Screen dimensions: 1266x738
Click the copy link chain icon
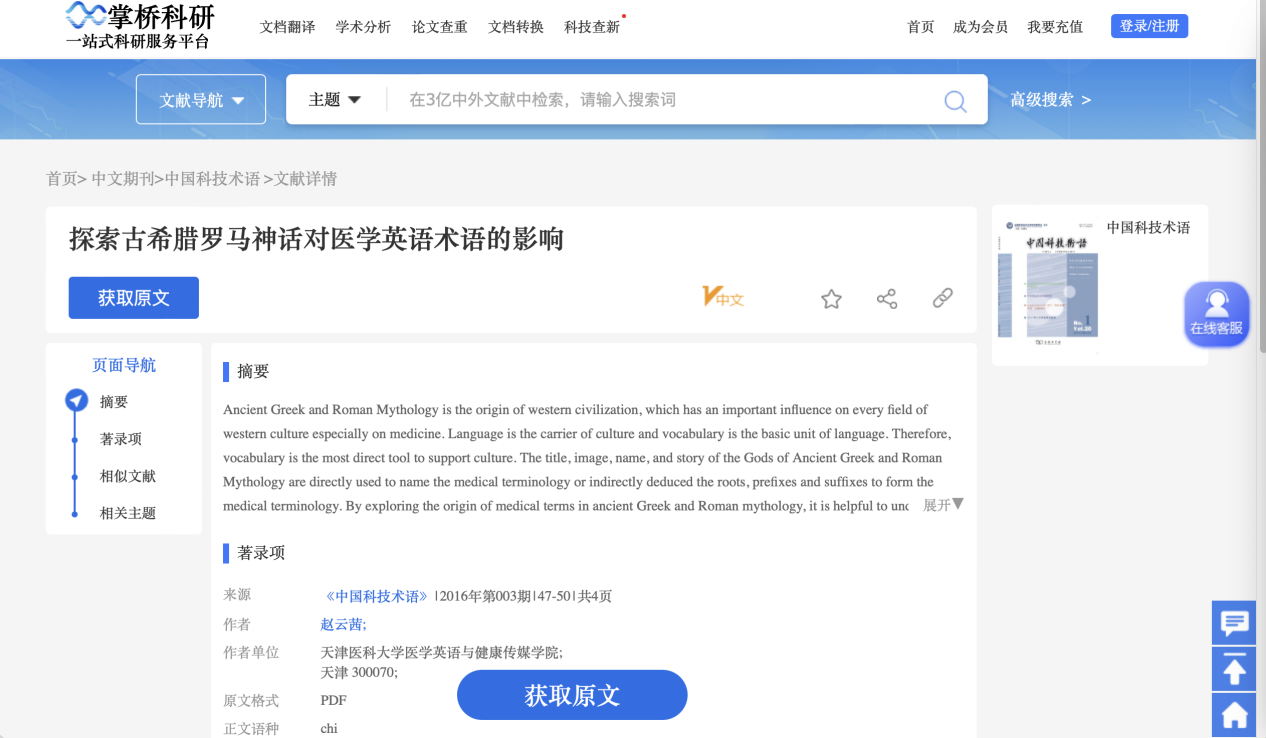tap(942, 298)
